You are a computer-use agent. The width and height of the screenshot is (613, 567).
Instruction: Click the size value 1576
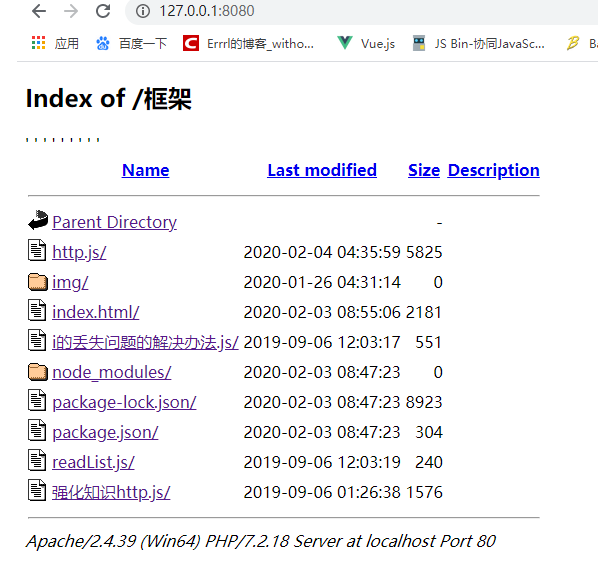click(x=424, y=492)
